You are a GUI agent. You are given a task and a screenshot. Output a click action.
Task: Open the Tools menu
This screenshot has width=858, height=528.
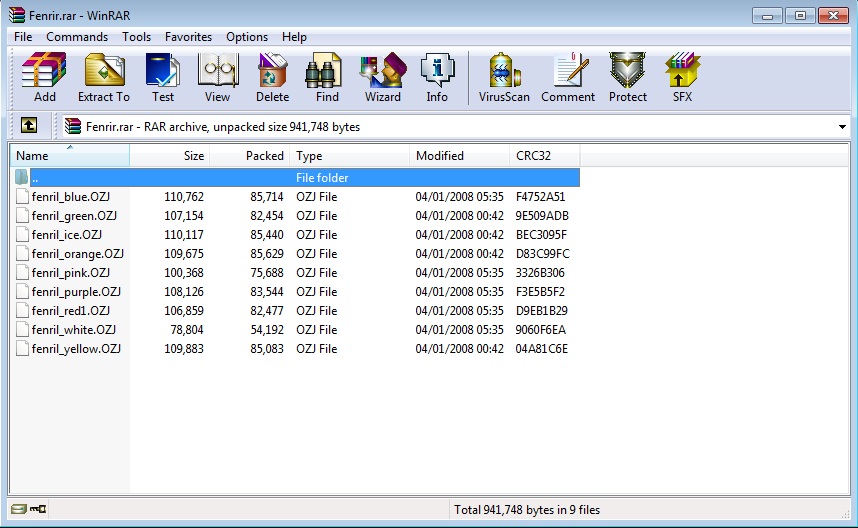136,37
